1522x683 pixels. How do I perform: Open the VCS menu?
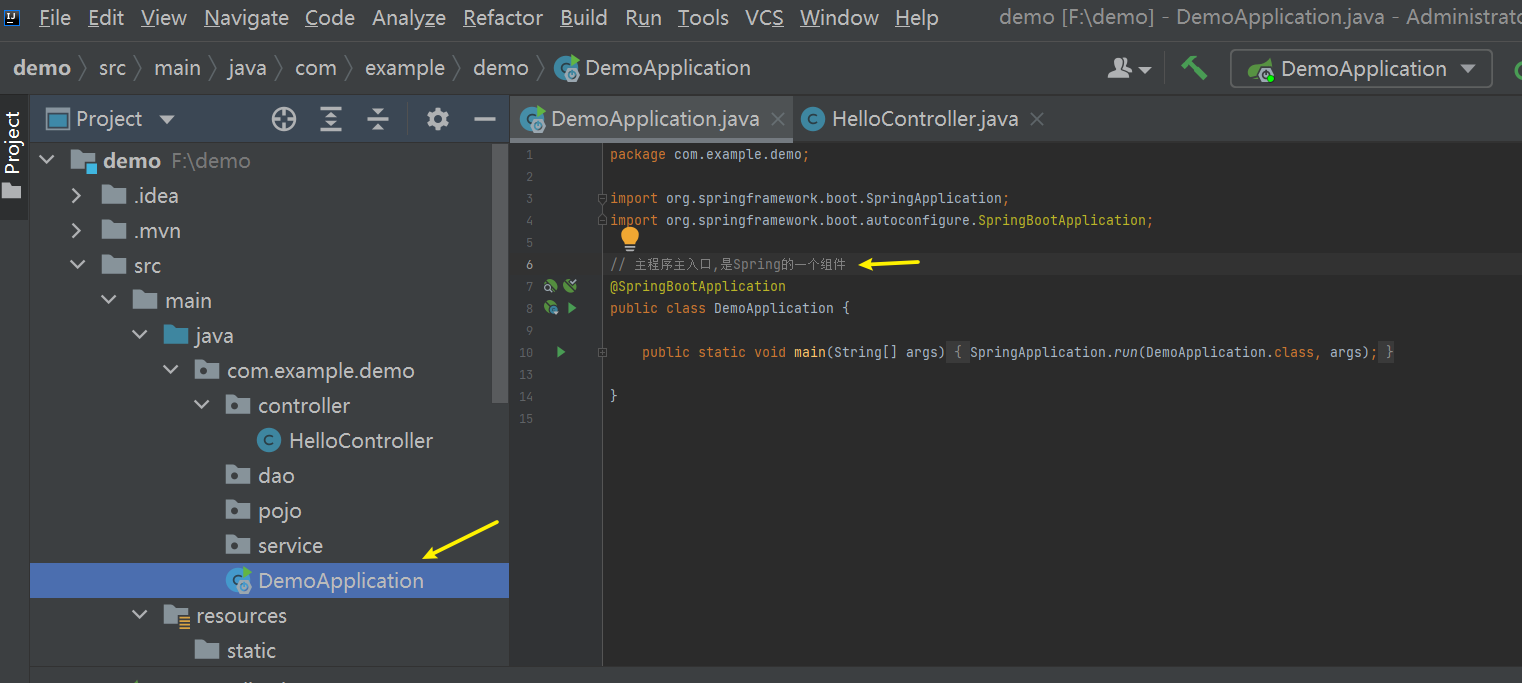[764, 18]
